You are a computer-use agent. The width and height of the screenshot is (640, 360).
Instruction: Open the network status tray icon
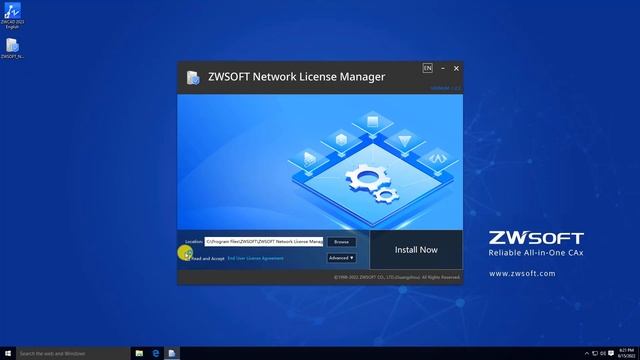click(595, 353)
